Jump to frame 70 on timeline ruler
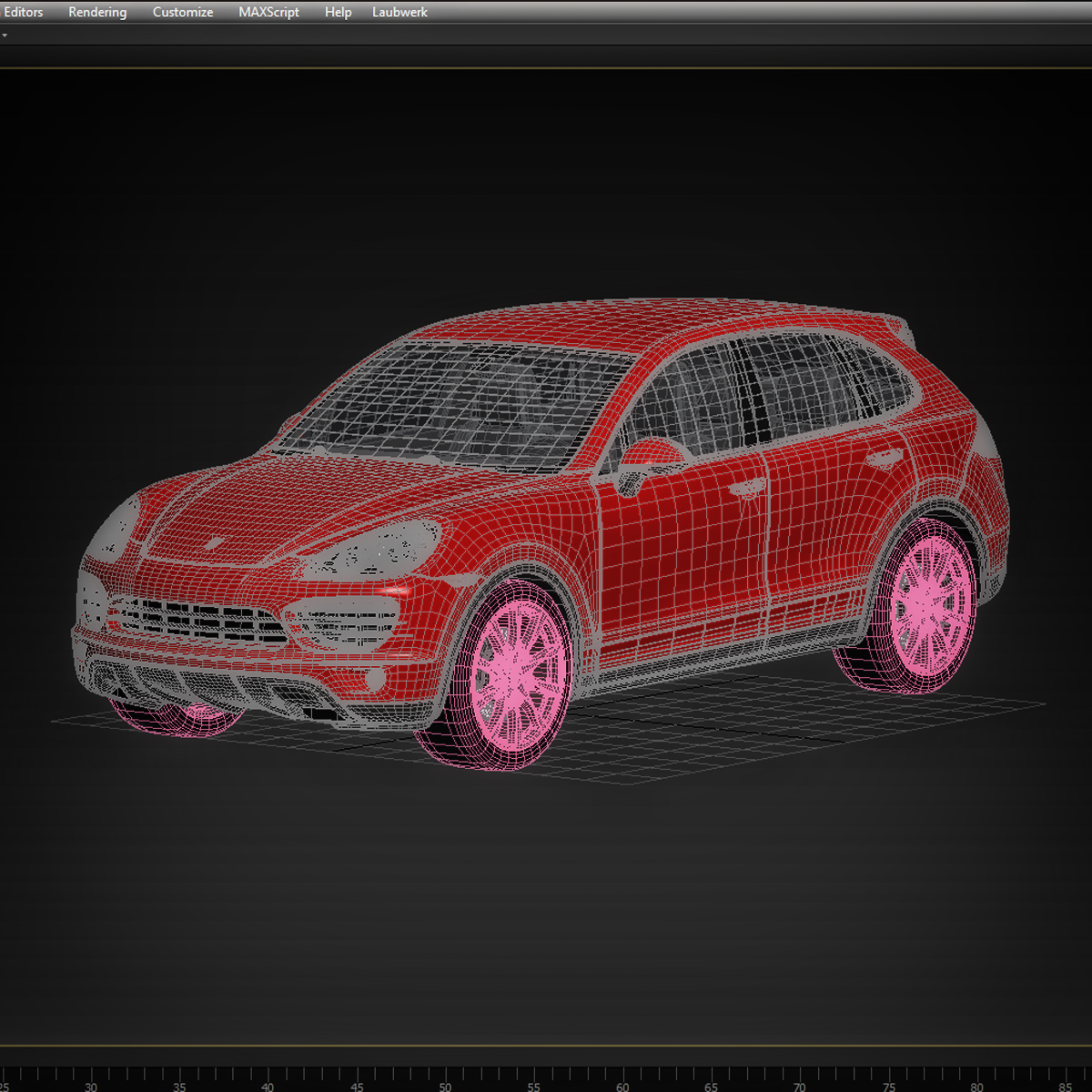 click(799, 1086)
